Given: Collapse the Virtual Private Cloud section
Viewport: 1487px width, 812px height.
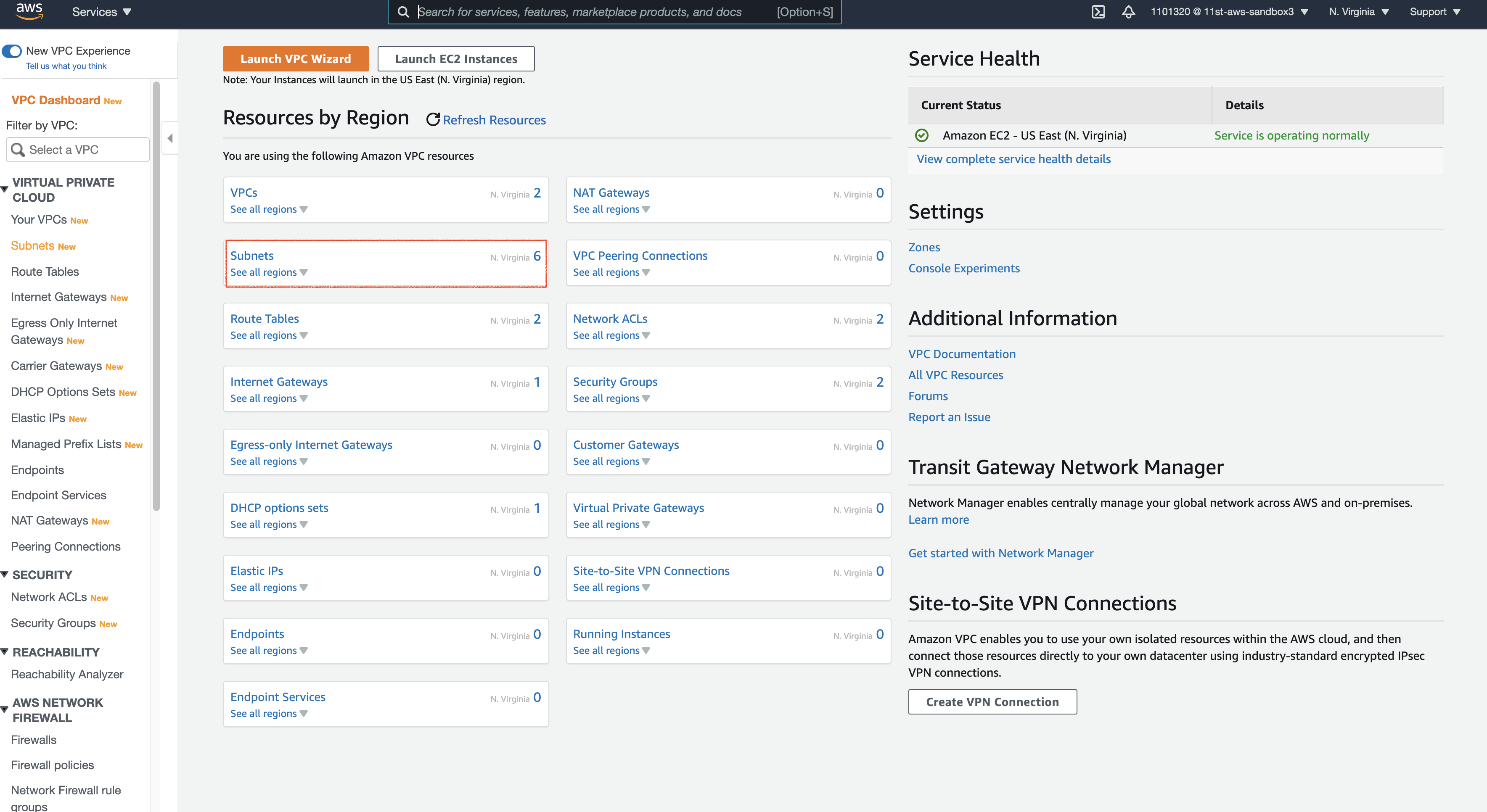Looking at the screenshot, I should click(4, 189).
